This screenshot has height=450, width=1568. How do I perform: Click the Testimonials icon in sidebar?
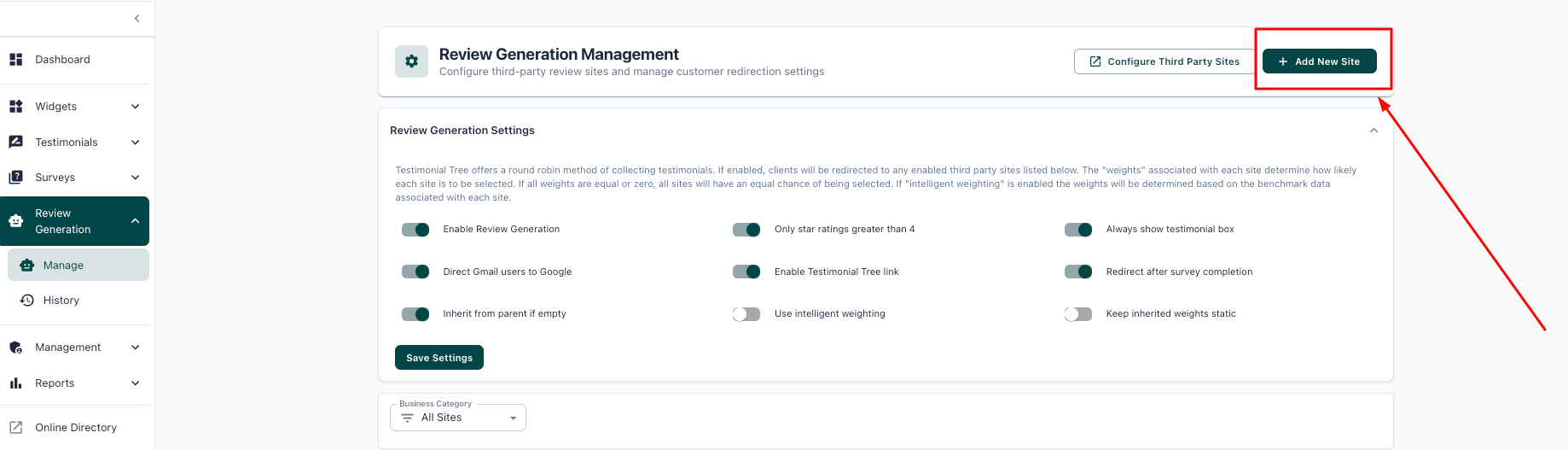[15, 143]
